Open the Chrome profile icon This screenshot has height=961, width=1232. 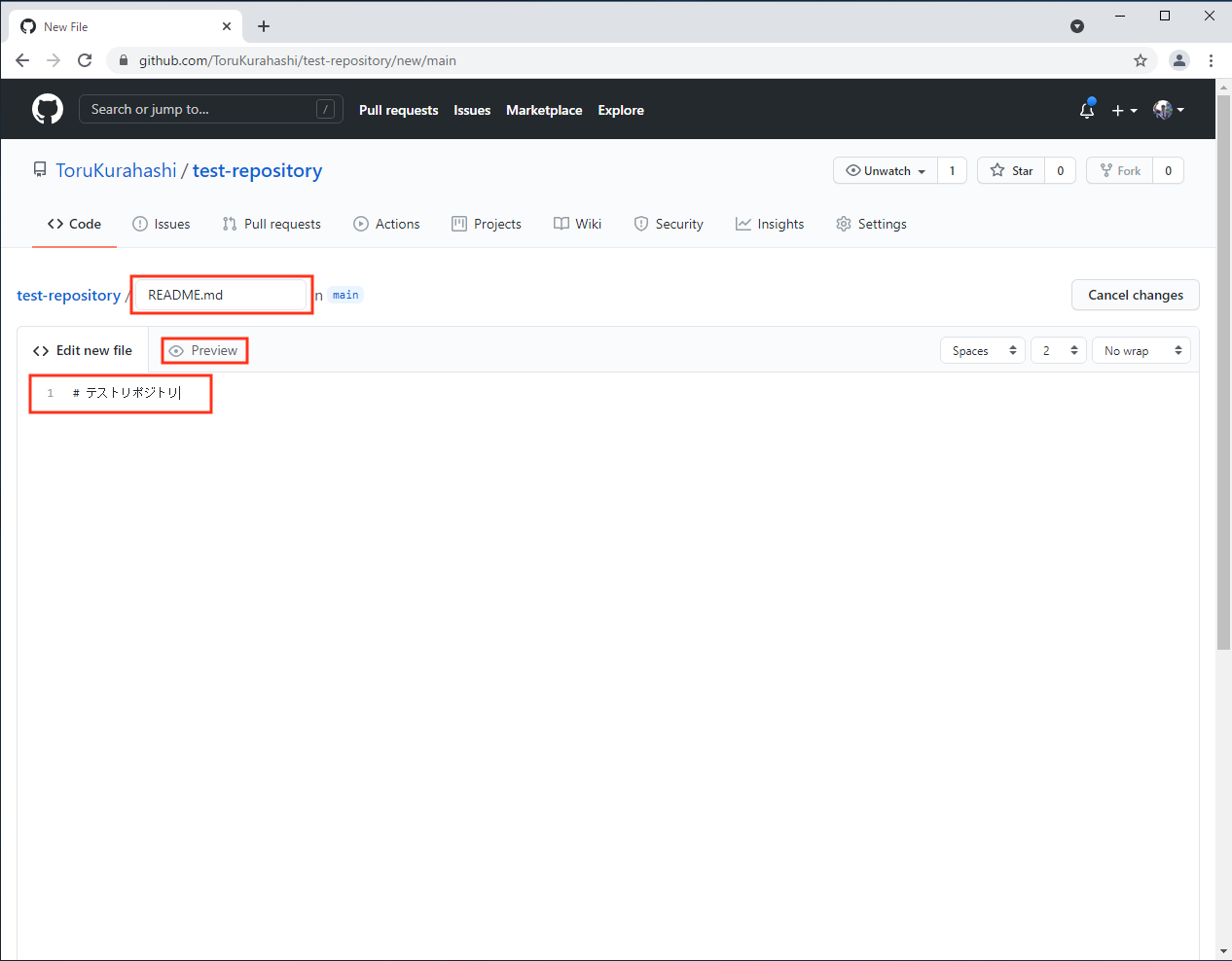(x=1179, y=60)
